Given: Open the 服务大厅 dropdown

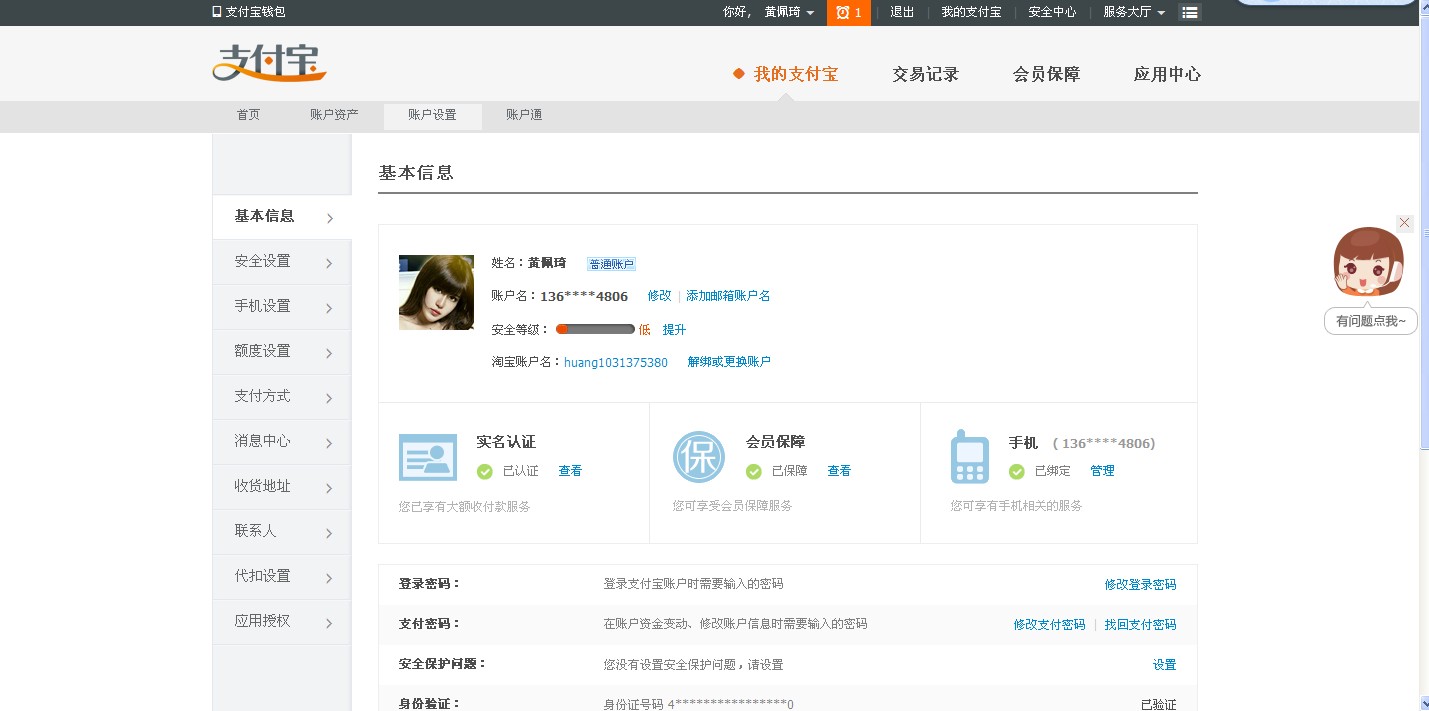Looking at the screenshot, I should click(x=1134, y=12).
